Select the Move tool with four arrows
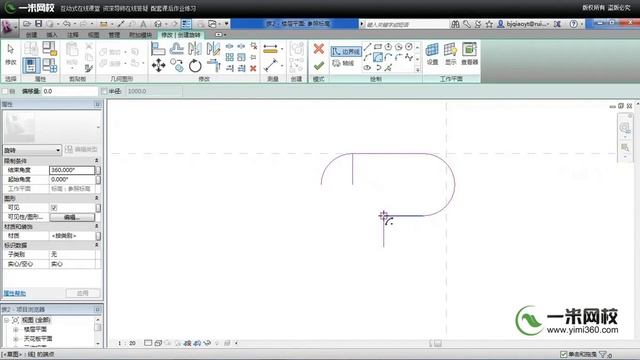This screenshot has height=360, width=640. (158, 65)
